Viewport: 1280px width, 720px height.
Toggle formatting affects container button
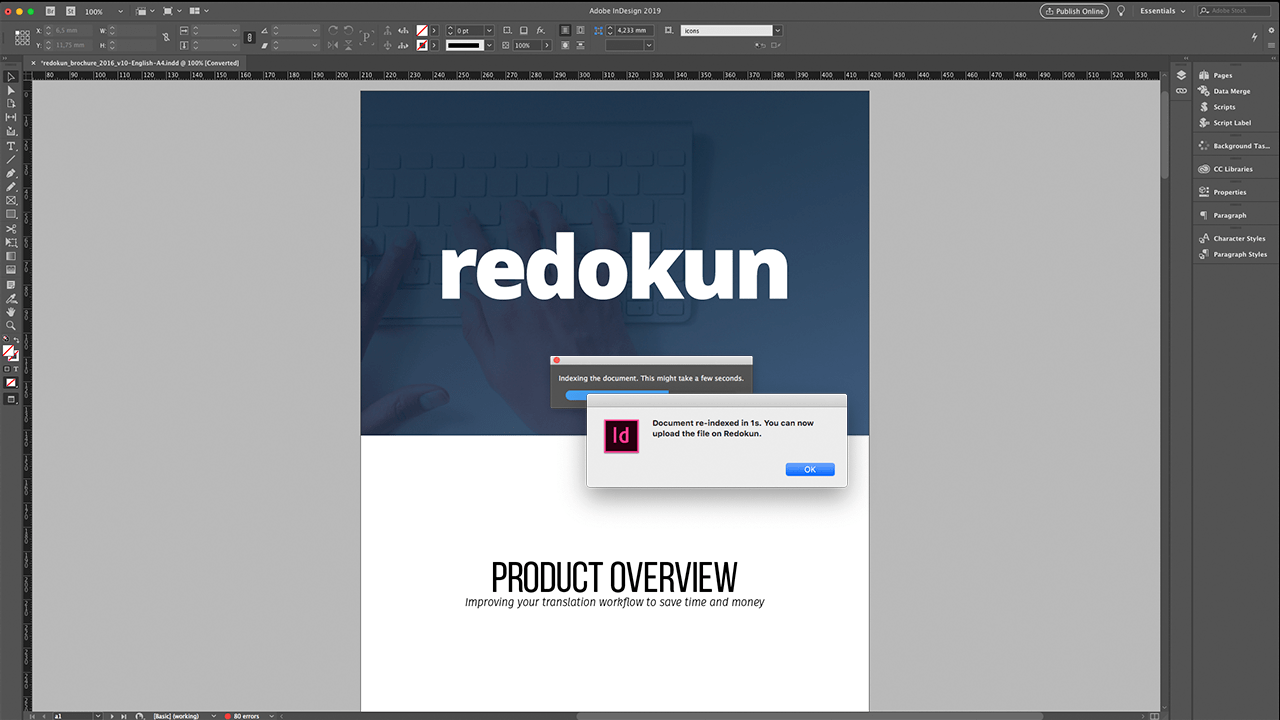pyautogui.click(x=6, y=368)
